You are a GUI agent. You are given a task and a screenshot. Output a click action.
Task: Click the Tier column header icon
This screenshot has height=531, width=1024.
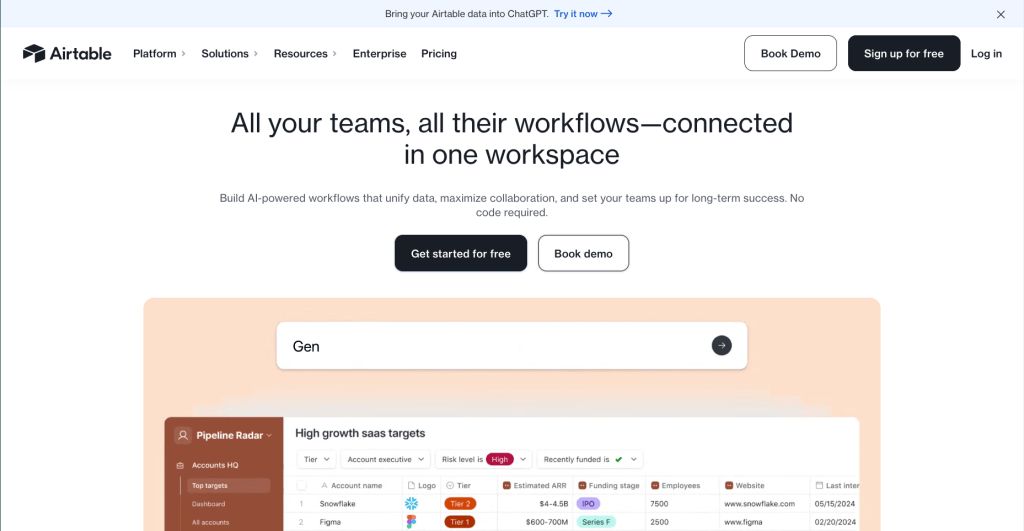tap(450, 485)
